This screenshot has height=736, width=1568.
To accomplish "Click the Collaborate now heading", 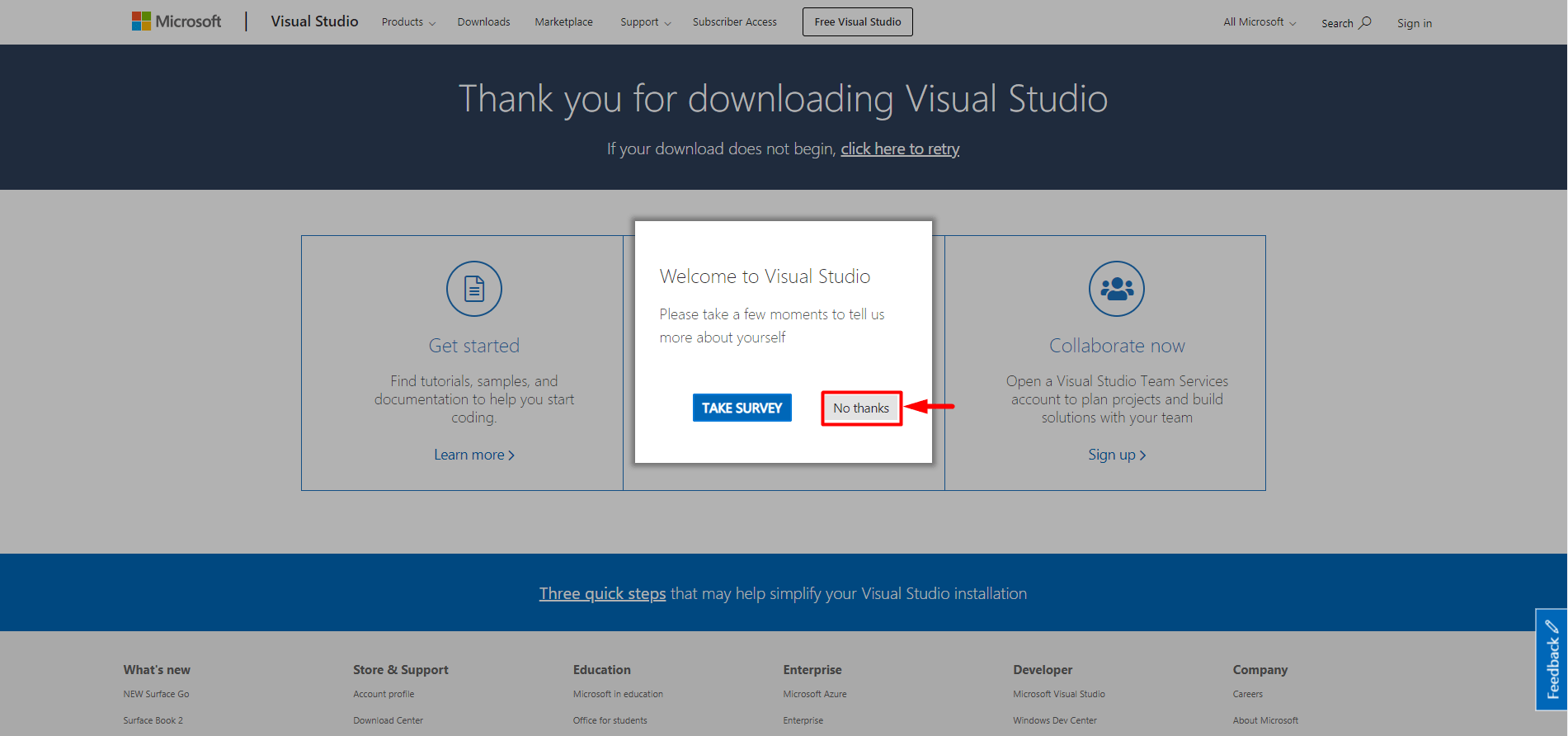I will coord(1117,346).
